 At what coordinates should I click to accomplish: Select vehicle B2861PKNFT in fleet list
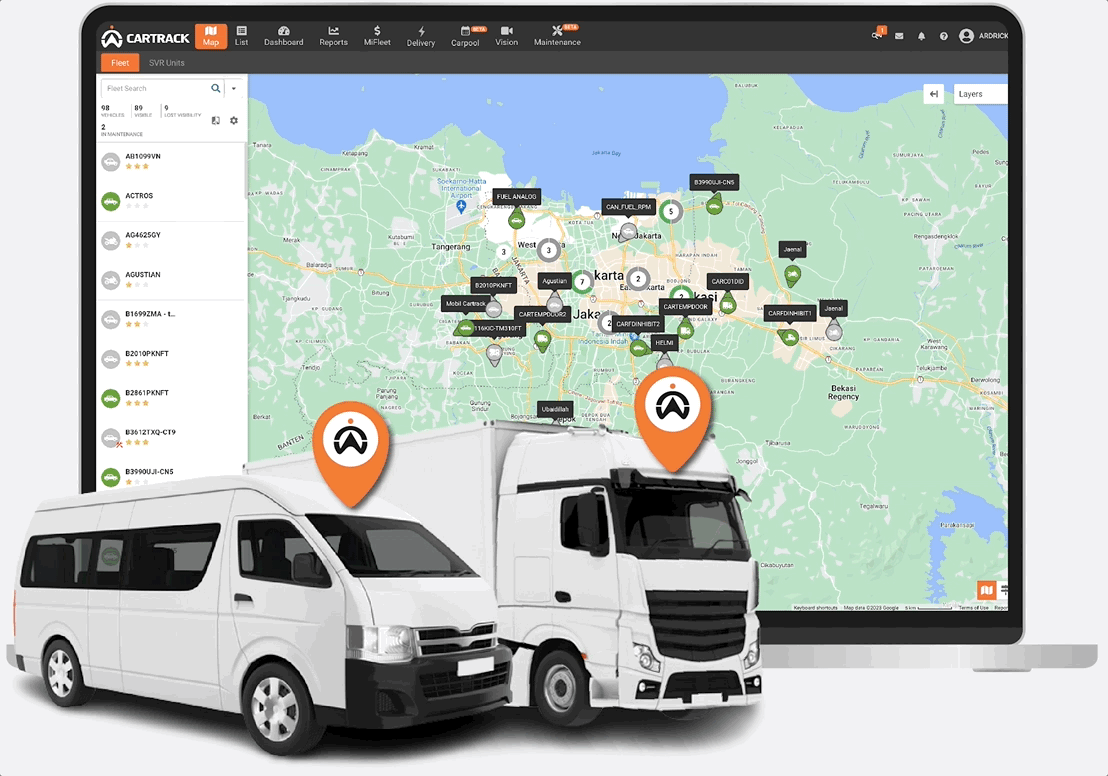(x=170, y=399)
